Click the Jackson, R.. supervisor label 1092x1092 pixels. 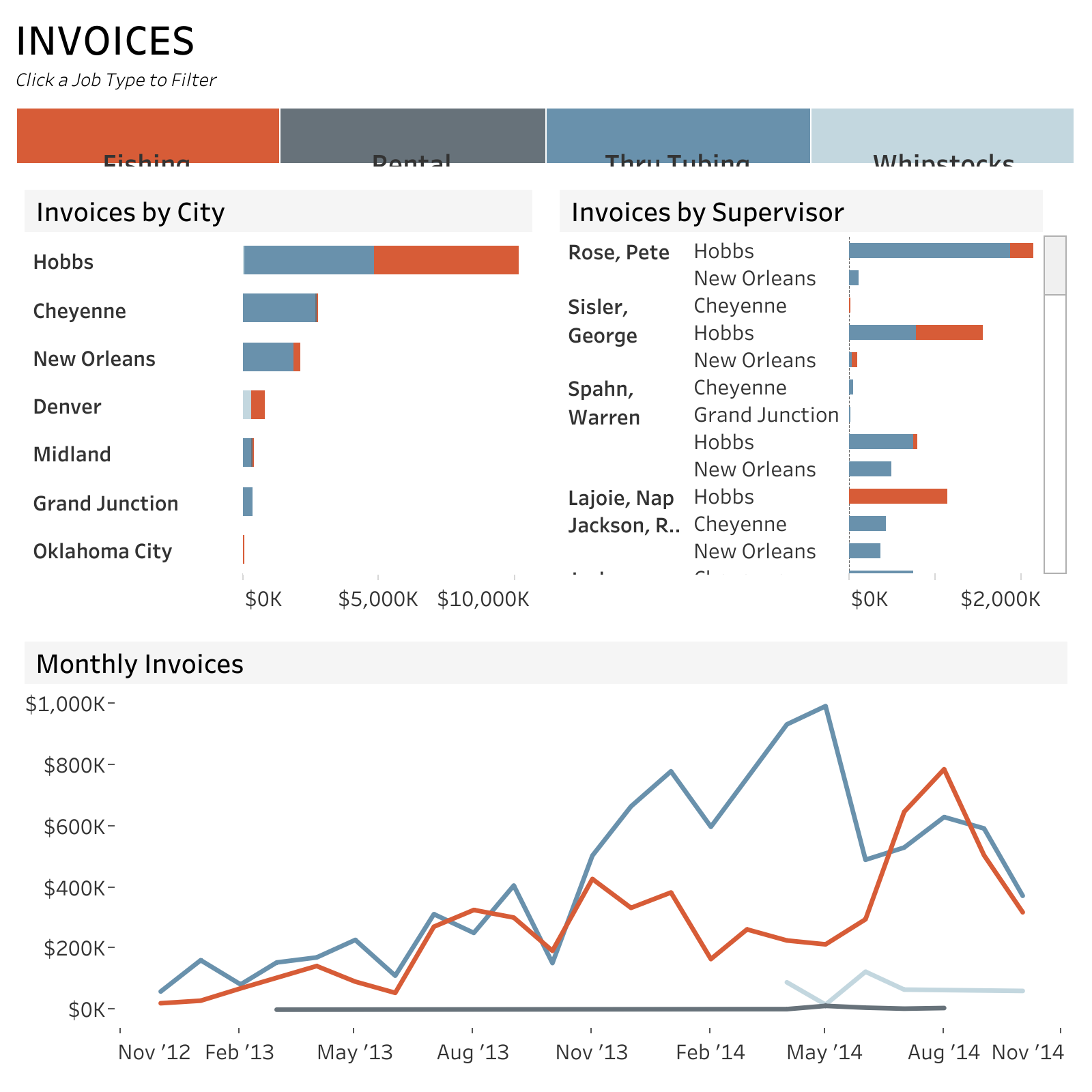point(624,526)
